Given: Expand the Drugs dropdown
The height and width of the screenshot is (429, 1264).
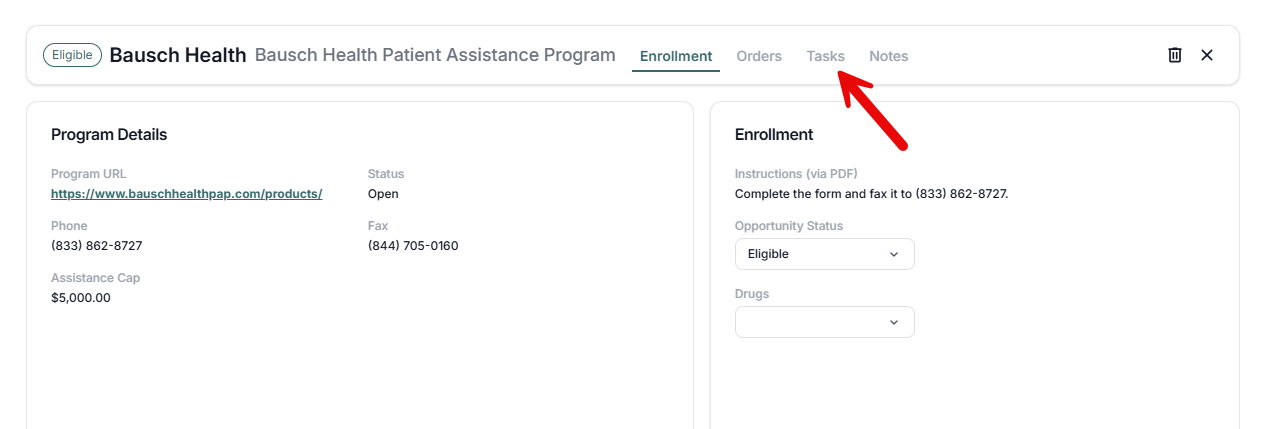Looking at the screenshot, I should (x=824, y=322).
